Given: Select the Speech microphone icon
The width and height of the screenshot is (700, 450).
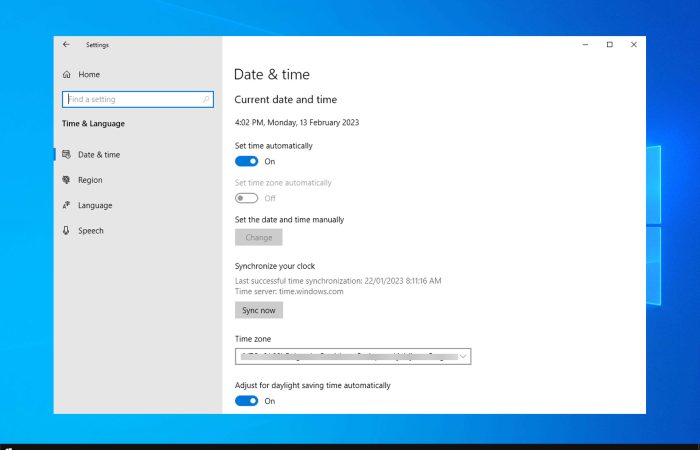Looking at the screenshot, I should (x=67, y=230).
